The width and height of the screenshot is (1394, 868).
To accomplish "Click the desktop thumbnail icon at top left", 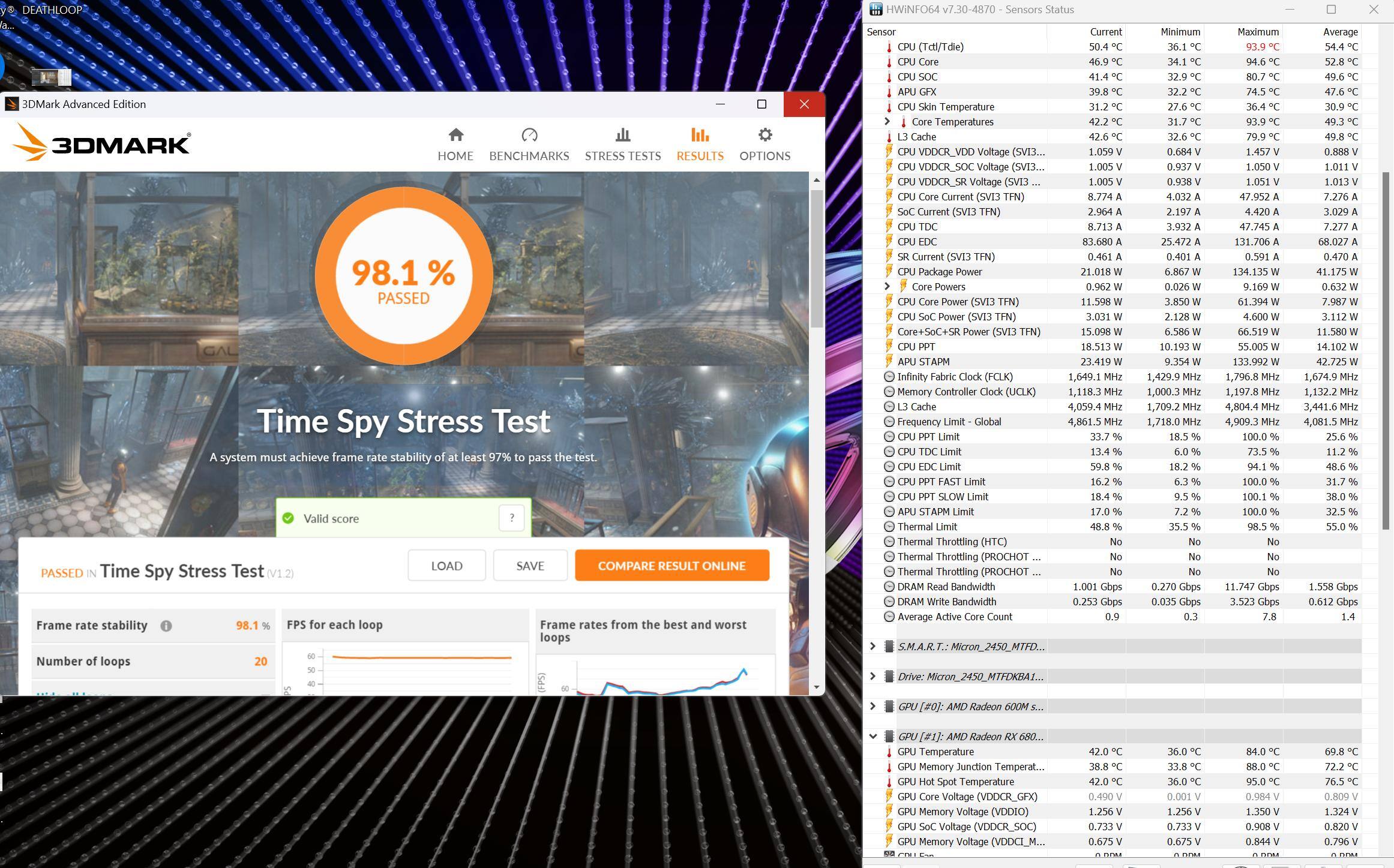I will coord(51,77).
